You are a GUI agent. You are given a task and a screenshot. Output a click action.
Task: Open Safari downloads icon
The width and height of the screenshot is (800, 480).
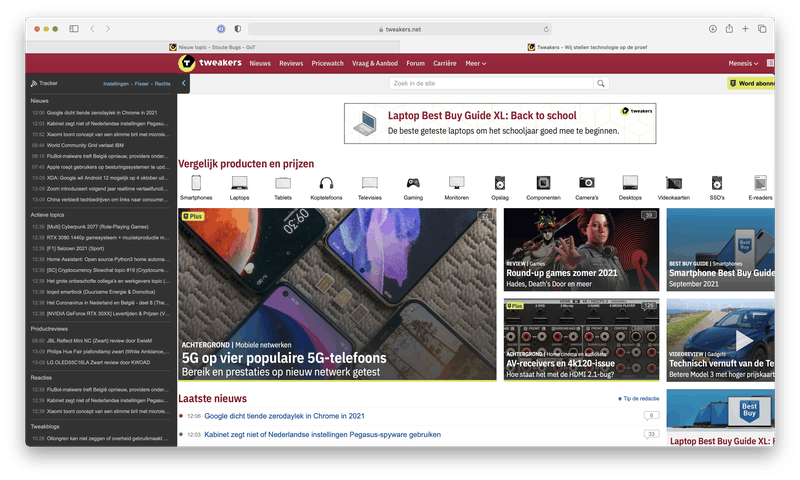(x=713, y=29)
